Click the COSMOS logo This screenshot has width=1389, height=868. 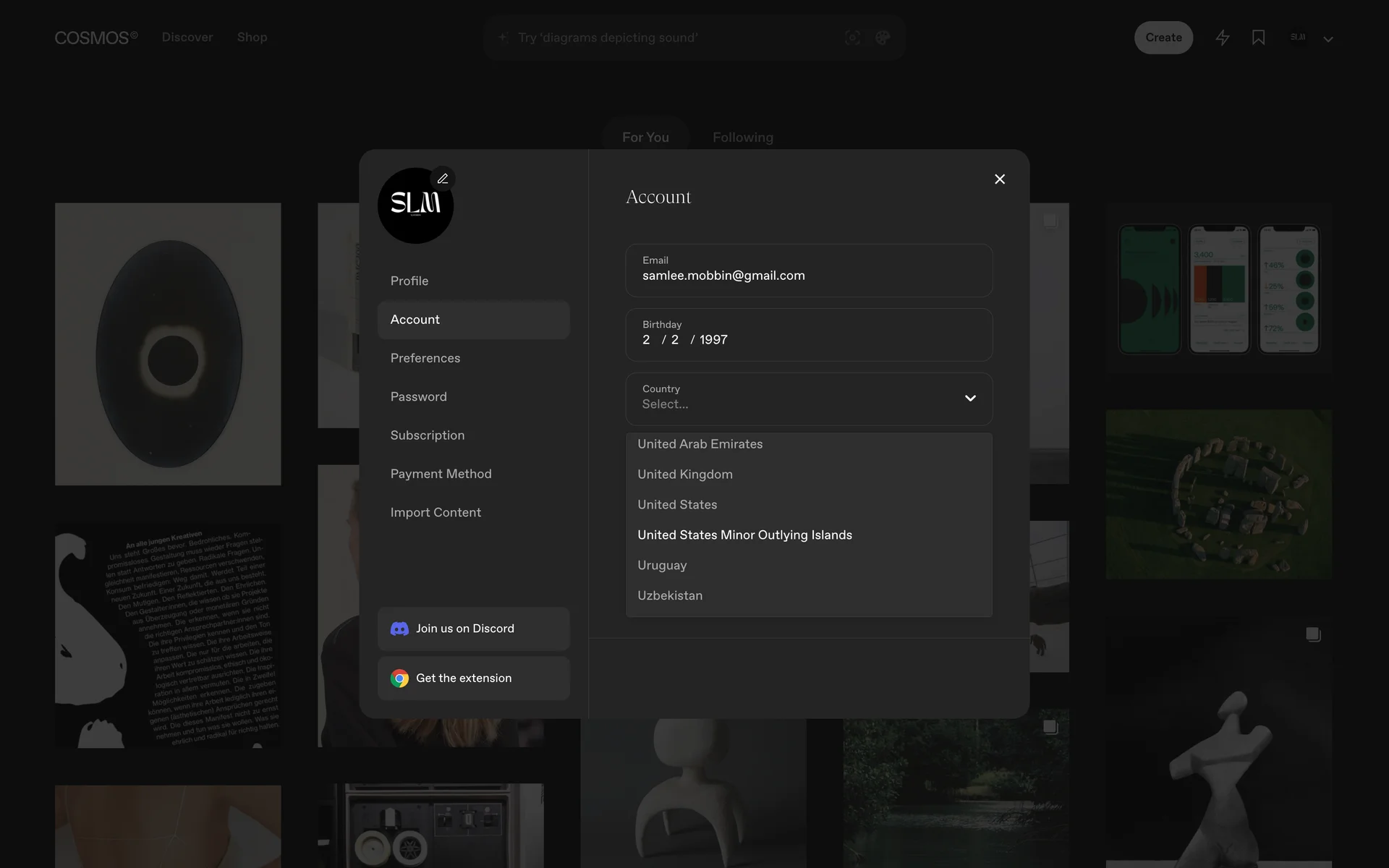(95, 38)
